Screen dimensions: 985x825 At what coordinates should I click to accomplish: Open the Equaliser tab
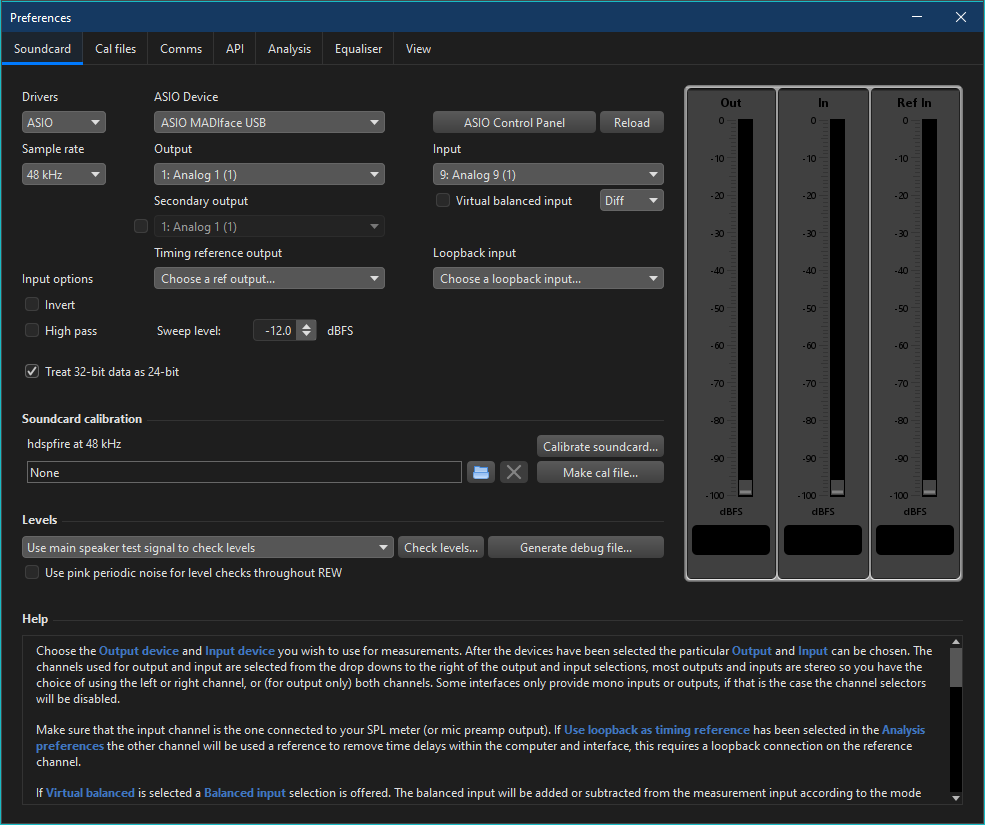[358, 49]
